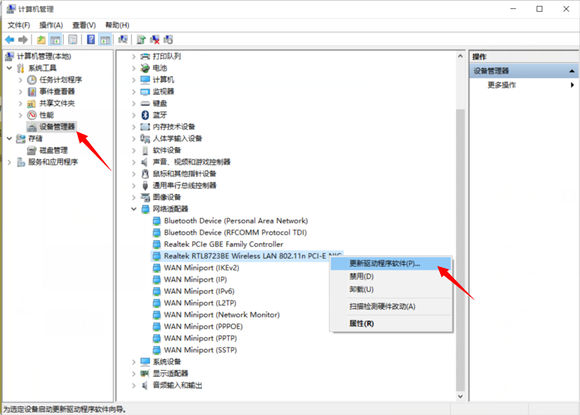Click the update driver toolbar icon
This screenshot has width=580, height=415.
point(141,40)
